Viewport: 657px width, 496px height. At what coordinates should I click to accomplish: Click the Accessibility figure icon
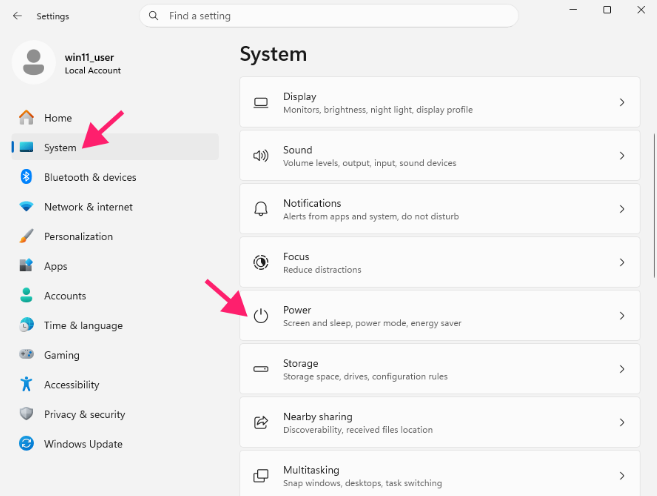[26, 384]
